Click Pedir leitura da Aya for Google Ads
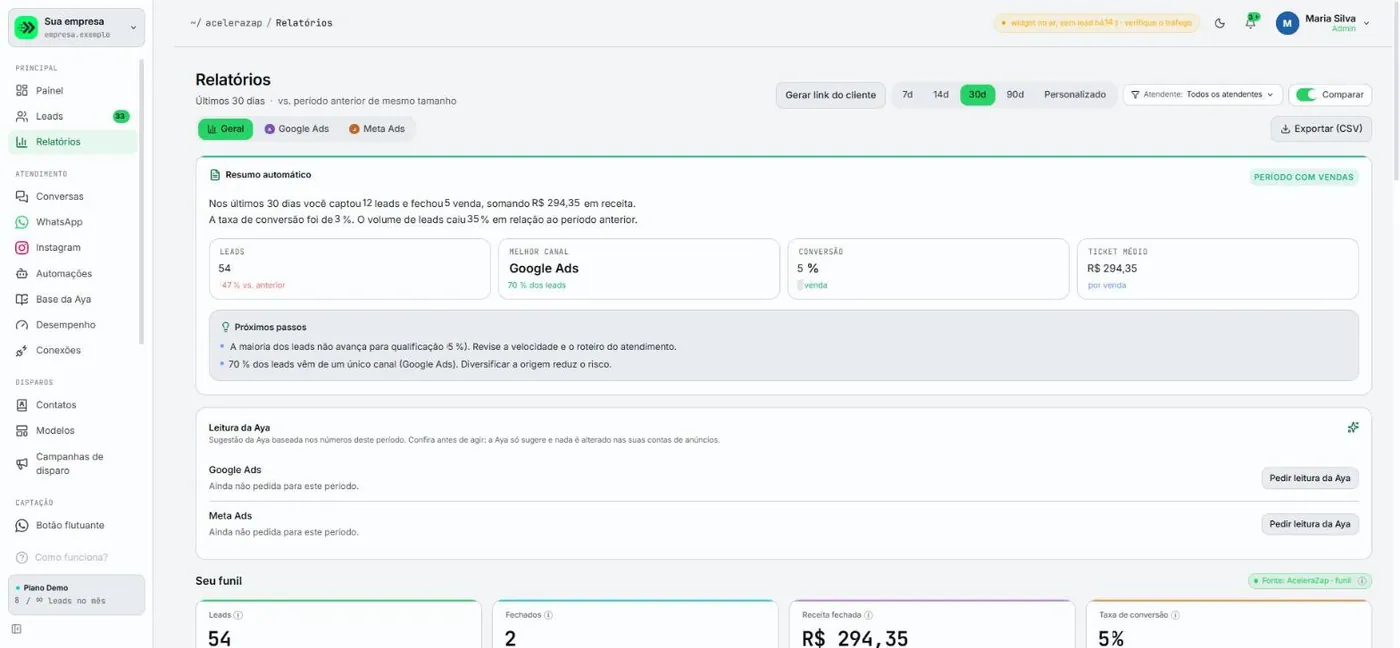This screenshot has height=648, width=1400. (x=1310, y=478)
